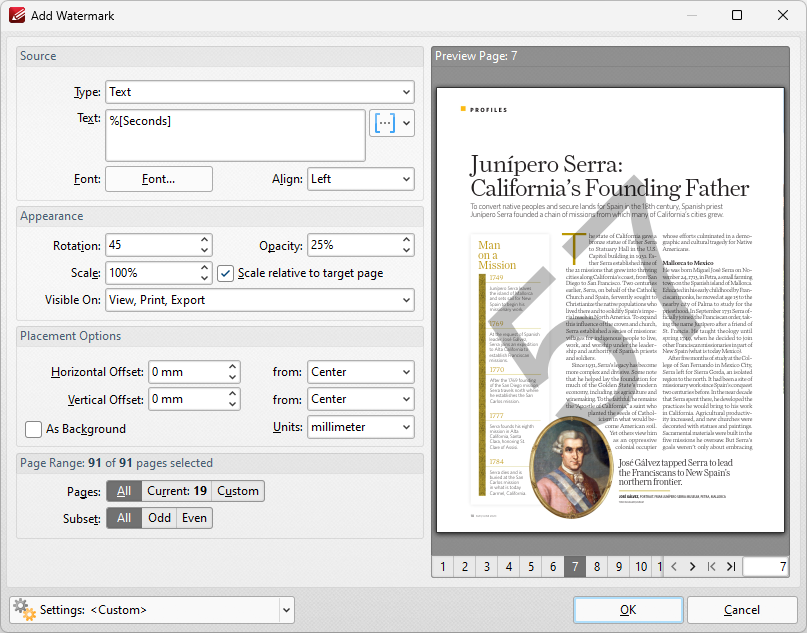Viewport: 807px width, 633px height.
Task: Select Even pages subset
Action: coord(195,518)
